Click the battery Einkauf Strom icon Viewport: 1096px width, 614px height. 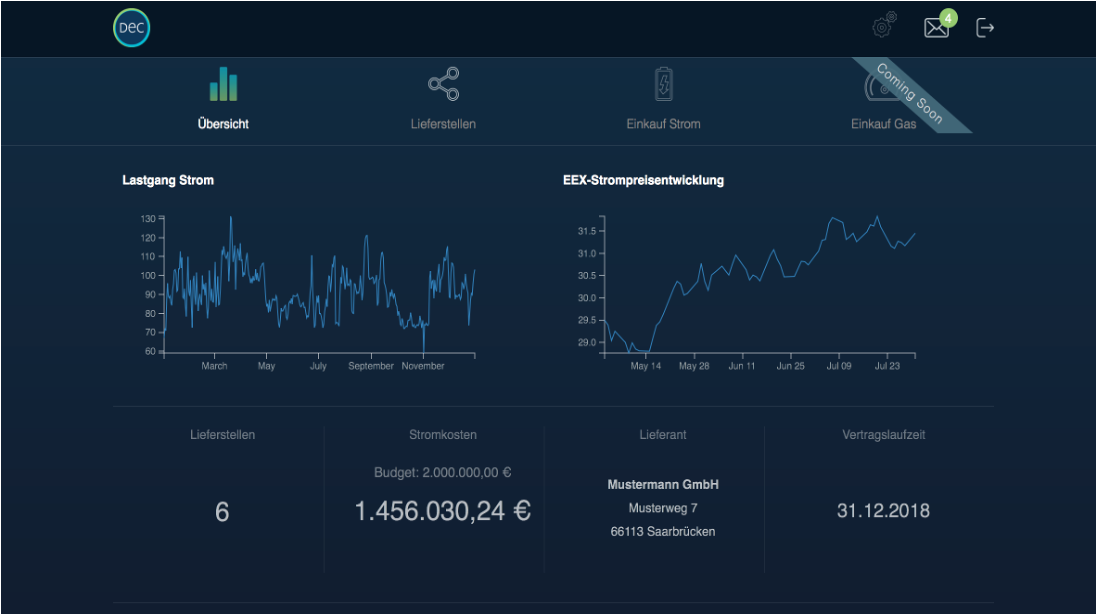(663, 84)
